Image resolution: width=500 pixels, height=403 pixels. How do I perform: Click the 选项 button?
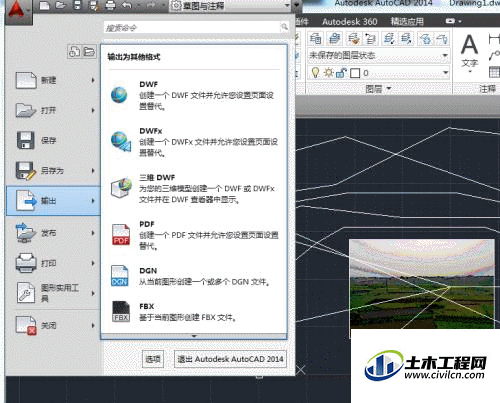coord(153,359)
